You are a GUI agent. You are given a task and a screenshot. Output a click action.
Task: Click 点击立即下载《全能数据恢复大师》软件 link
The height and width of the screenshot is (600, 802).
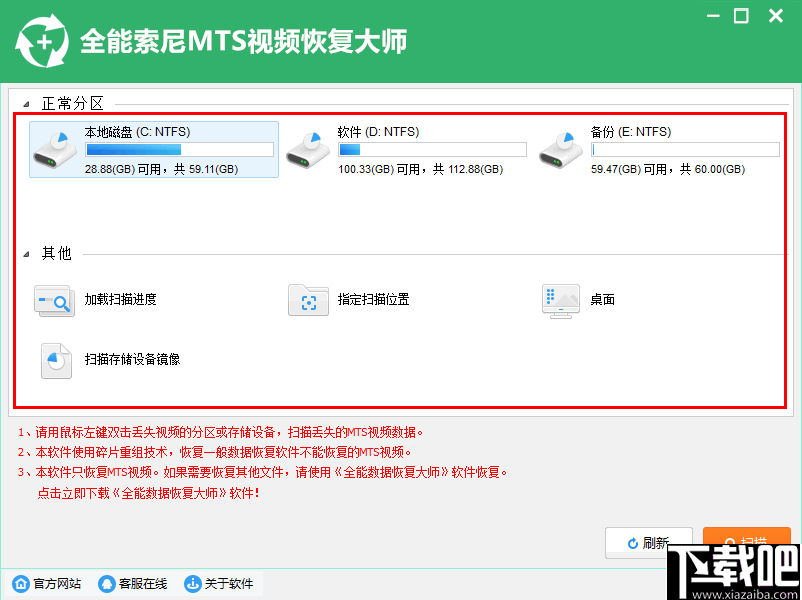click(x=148, y=494)
